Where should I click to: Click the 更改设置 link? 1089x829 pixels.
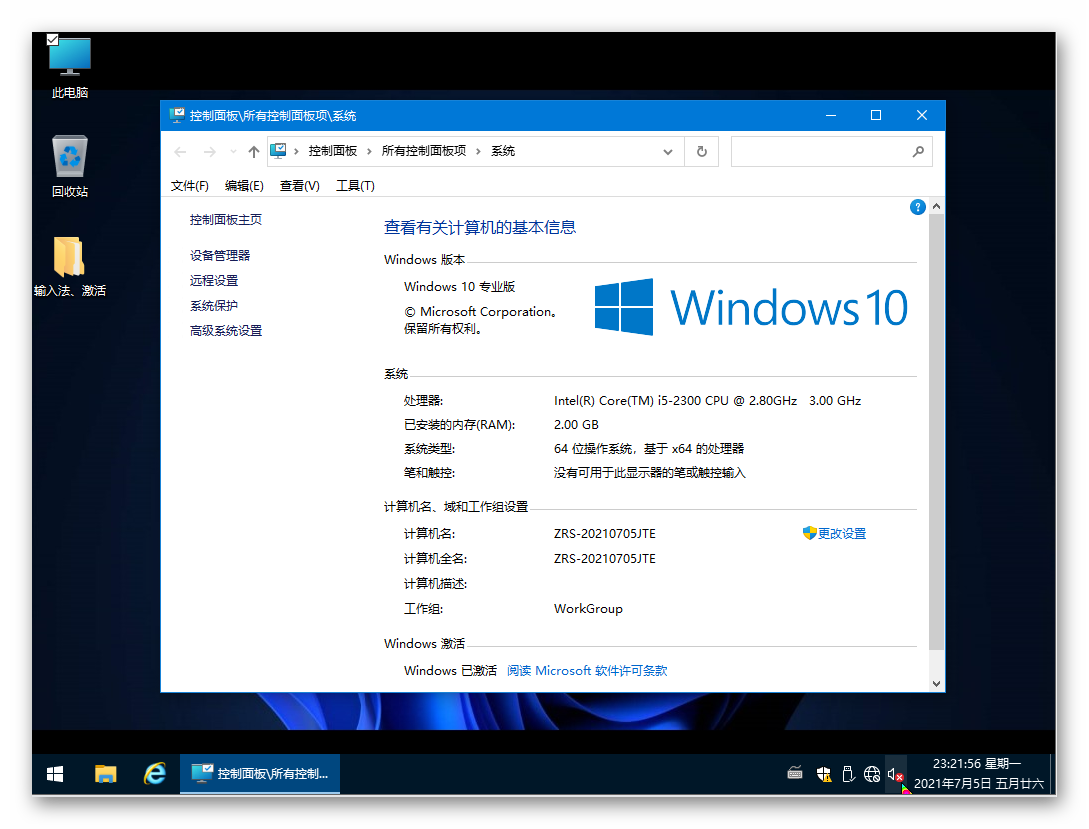842,533
